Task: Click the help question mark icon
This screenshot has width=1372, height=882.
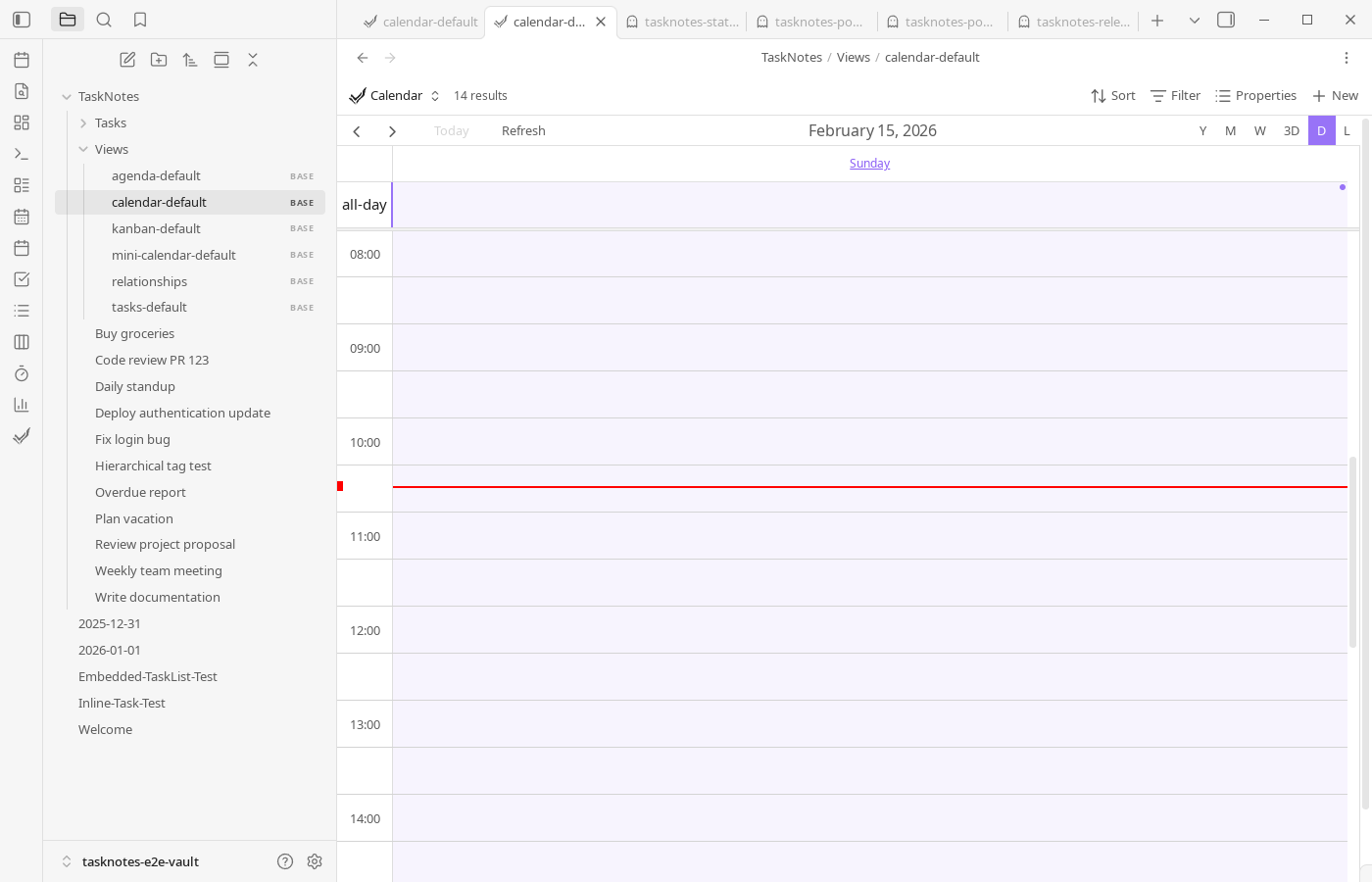Action: click(x=285, y=861)
